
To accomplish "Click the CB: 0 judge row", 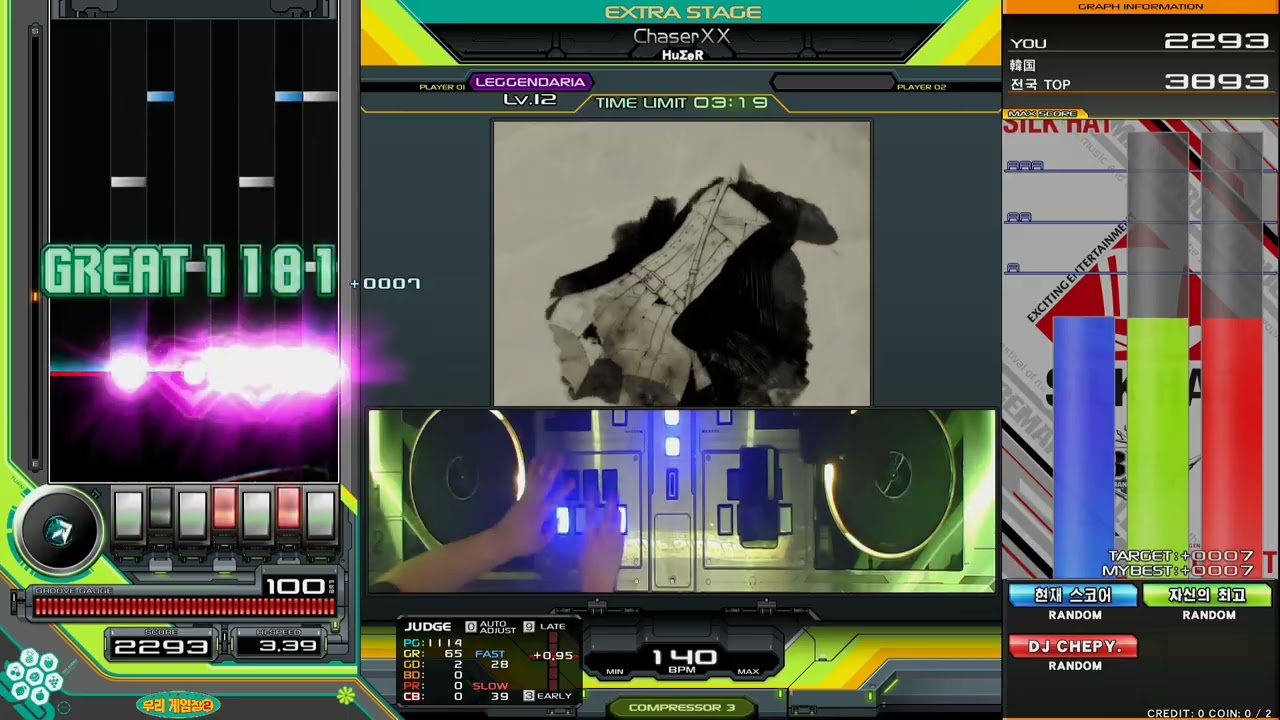I will [433, 696].
